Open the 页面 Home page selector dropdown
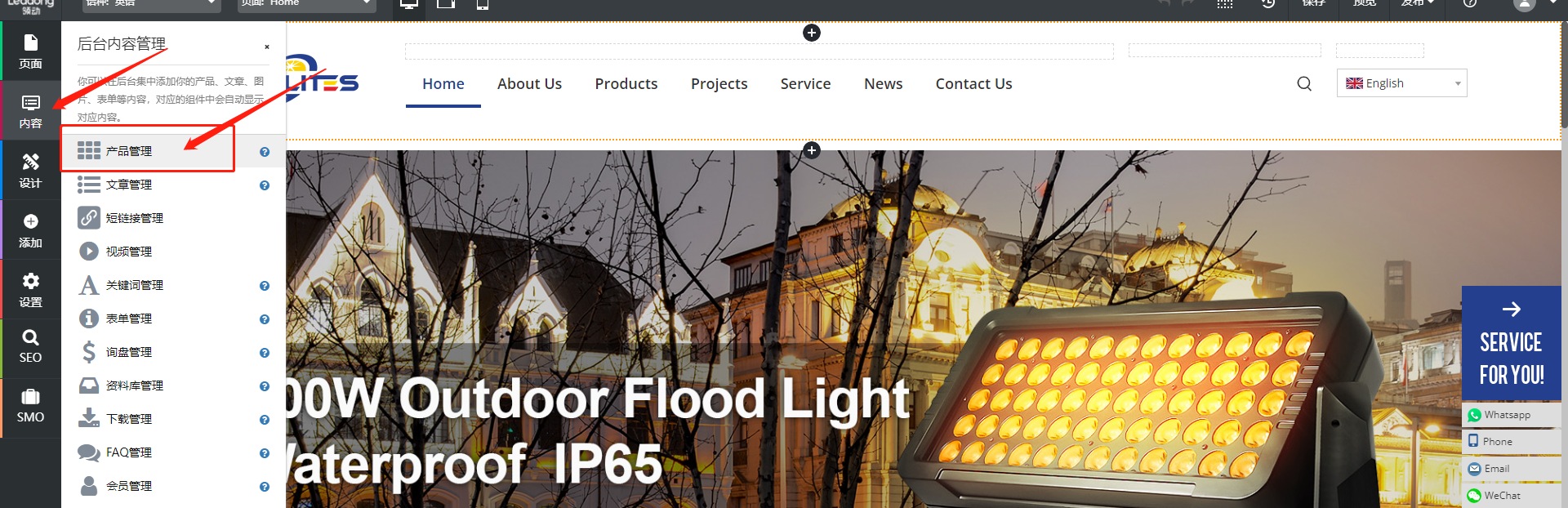This screenshot has height=508, width=1568. point(306,4)
